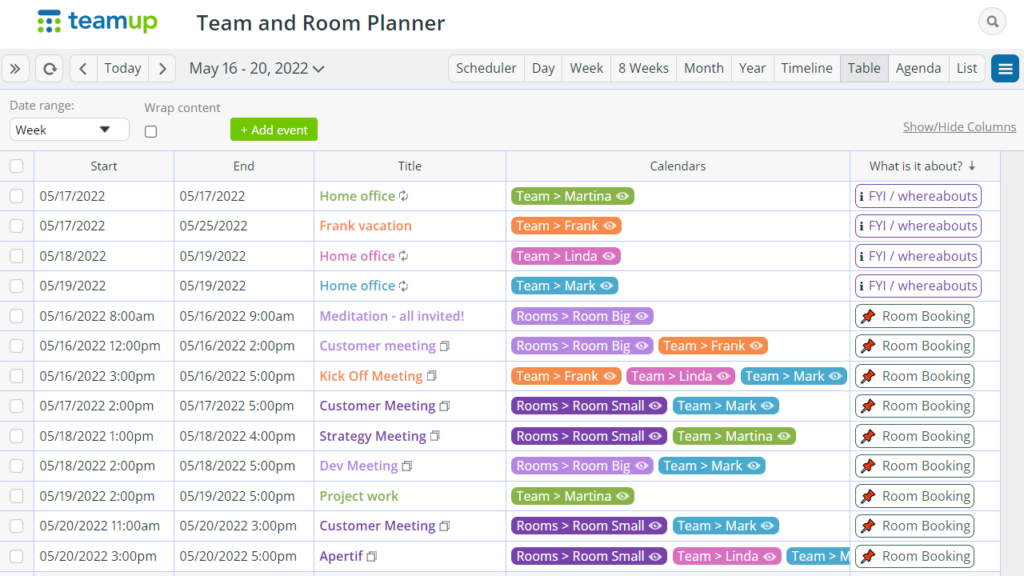Open the blue hamburger menu
The width and height of the screenshot is (1024, 576).
1005,68
